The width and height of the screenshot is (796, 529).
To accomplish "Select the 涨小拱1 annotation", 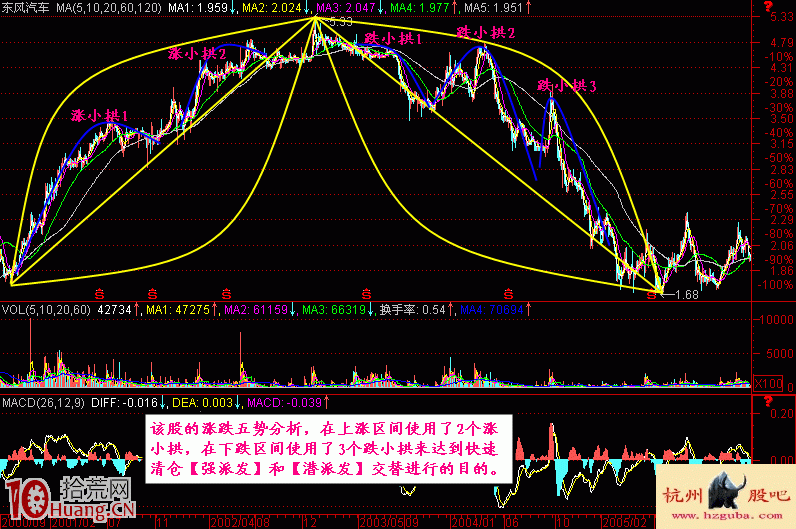I will point(99,116).
